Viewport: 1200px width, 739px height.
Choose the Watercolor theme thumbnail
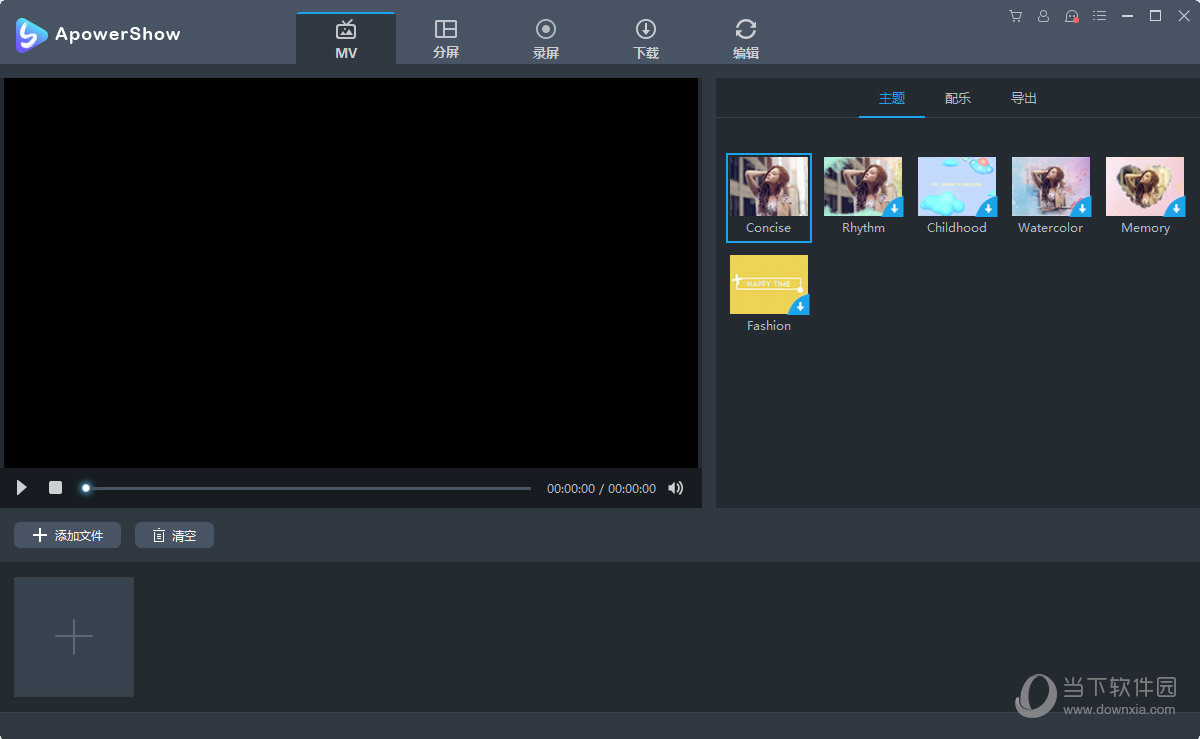coord(1051,187)
